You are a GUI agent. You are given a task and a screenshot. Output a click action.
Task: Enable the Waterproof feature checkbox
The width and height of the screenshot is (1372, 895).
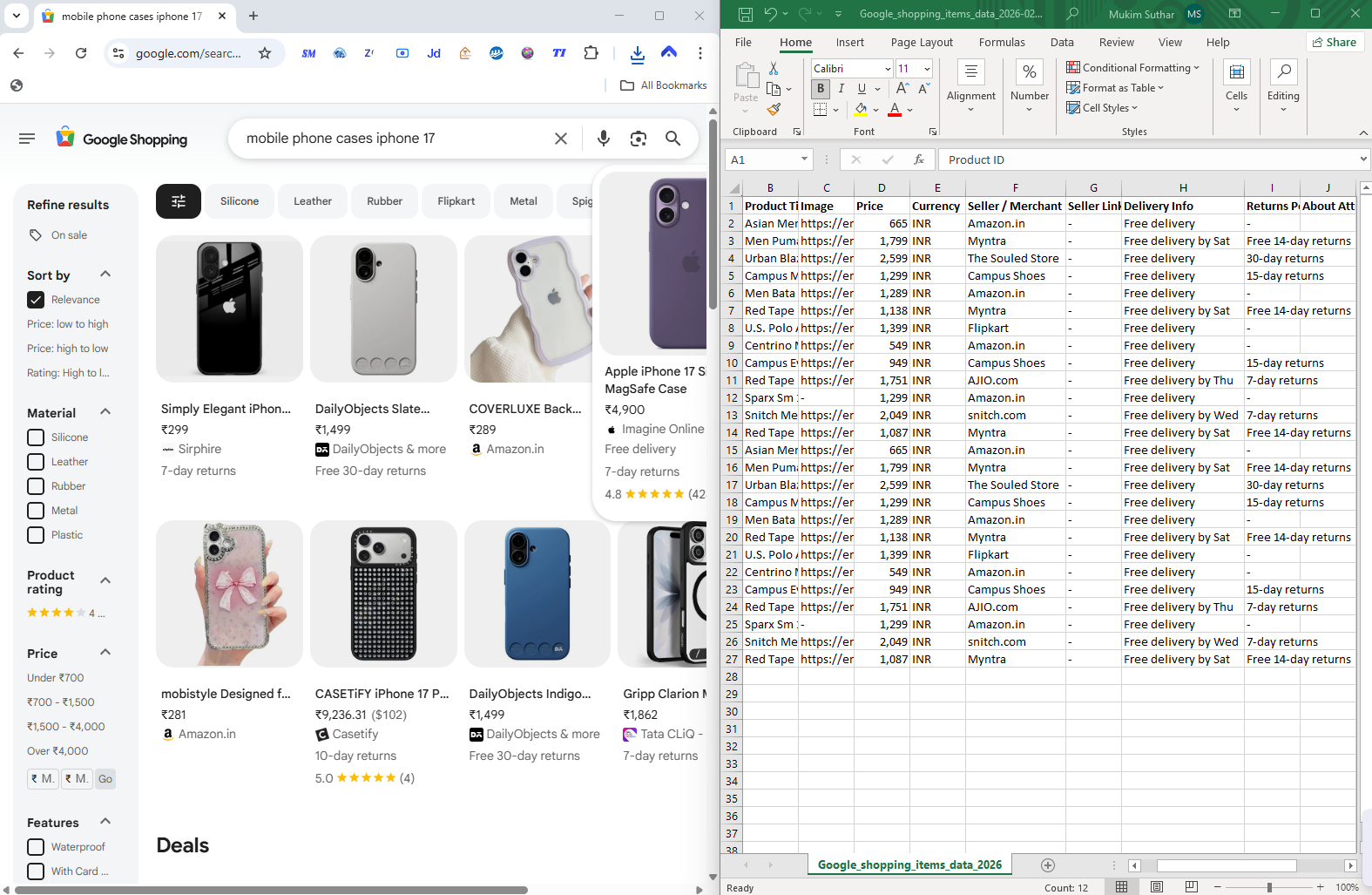(x=36, y=847)
